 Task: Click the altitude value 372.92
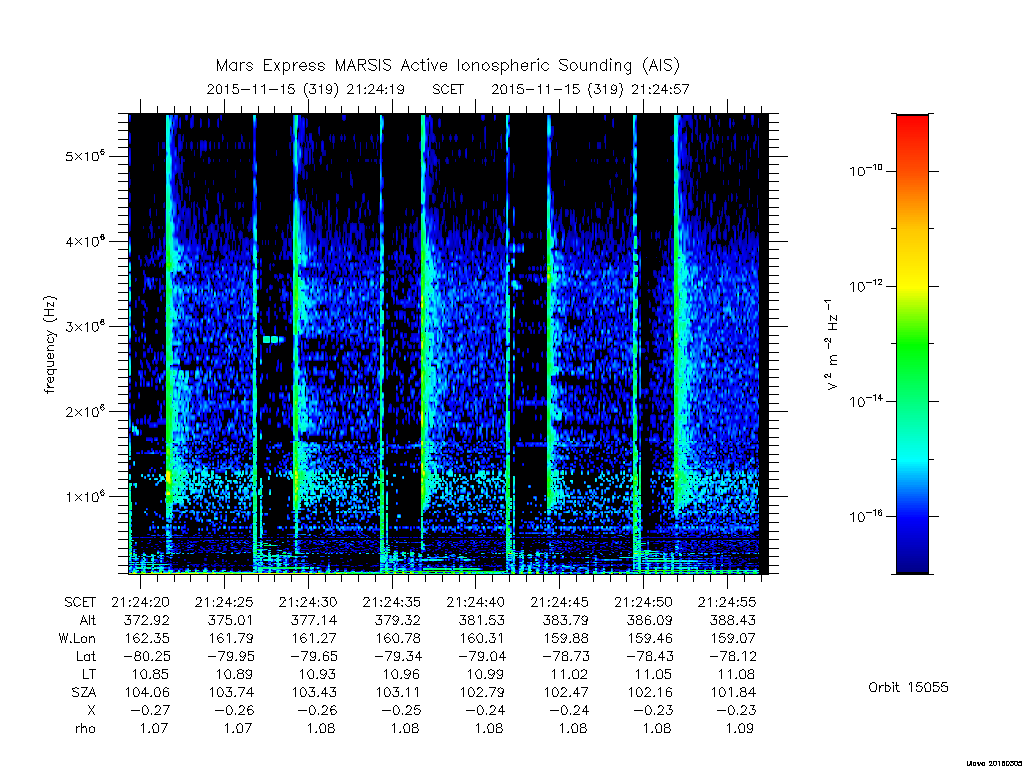coord(146,620)
